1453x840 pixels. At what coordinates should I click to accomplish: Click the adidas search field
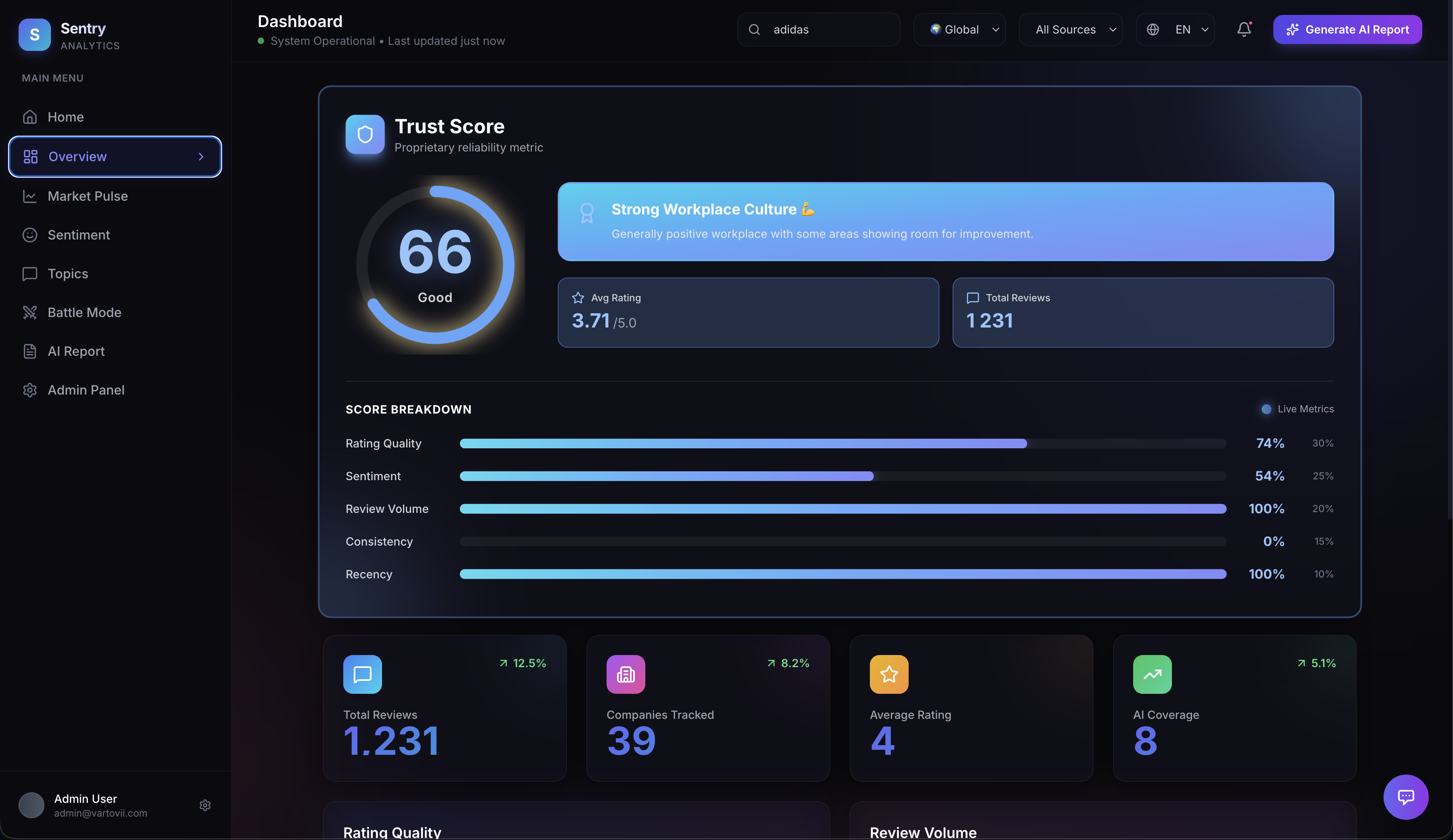click(819, 29)
